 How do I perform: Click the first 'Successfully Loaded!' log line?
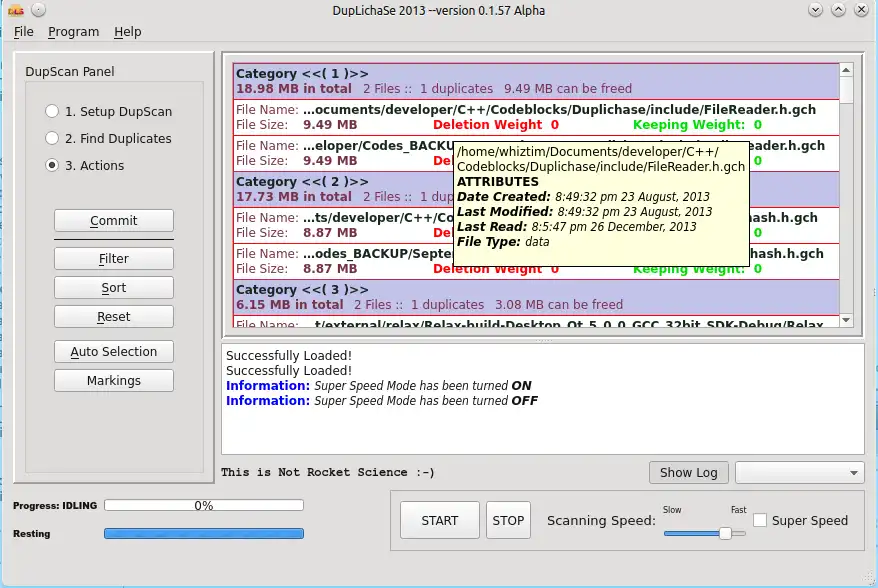[289, 356]
